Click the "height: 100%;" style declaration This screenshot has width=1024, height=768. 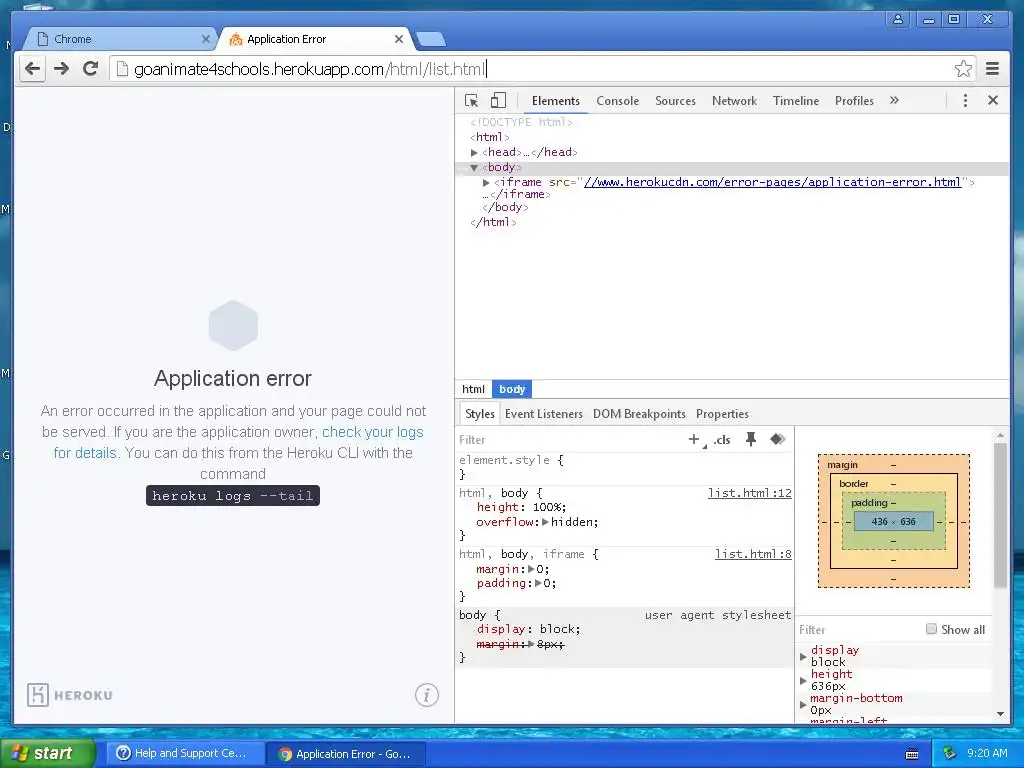(x=521, y=507)
